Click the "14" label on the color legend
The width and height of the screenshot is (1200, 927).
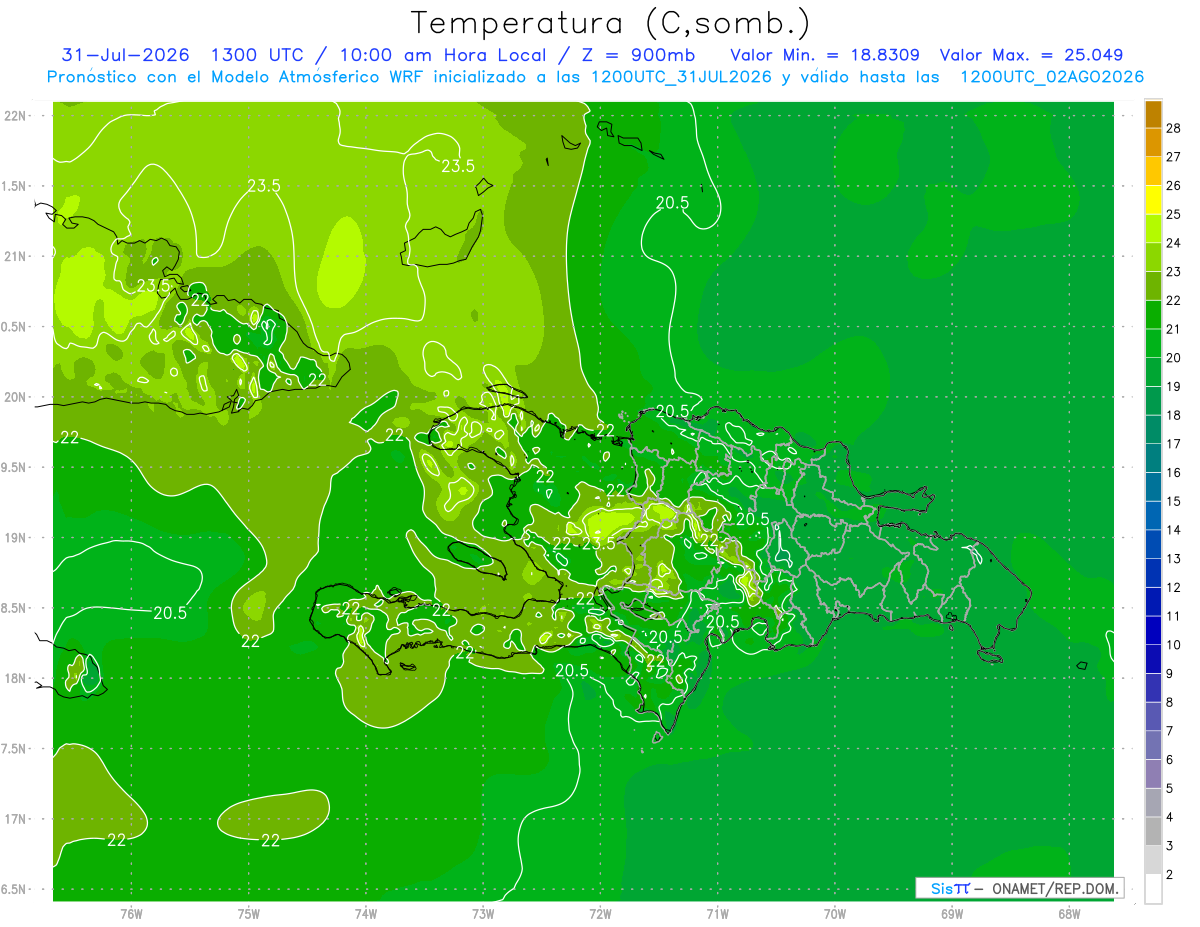1174,530
